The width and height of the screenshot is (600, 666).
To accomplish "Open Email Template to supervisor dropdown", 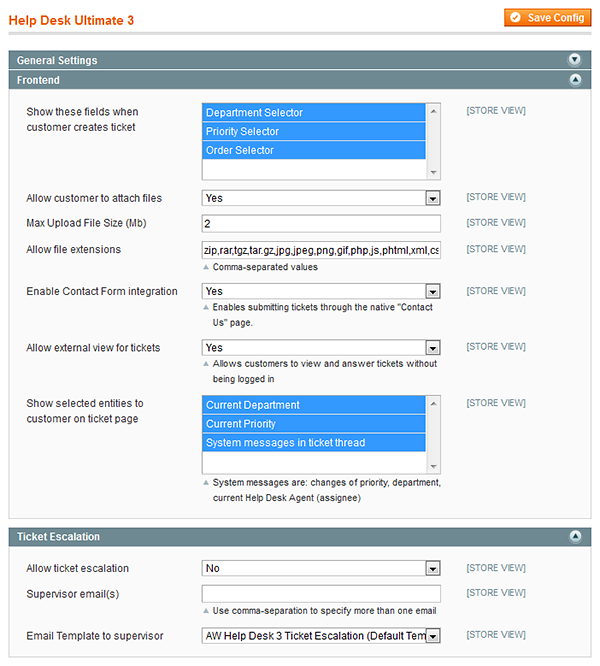I will pos(321,636).
